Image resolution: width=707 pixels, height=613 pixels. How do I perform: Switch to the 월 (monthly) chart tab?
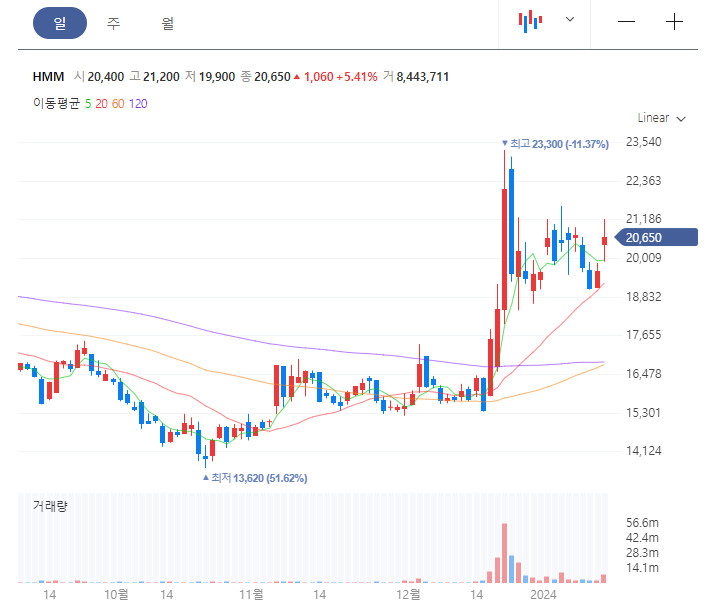[x=168, y=23]
